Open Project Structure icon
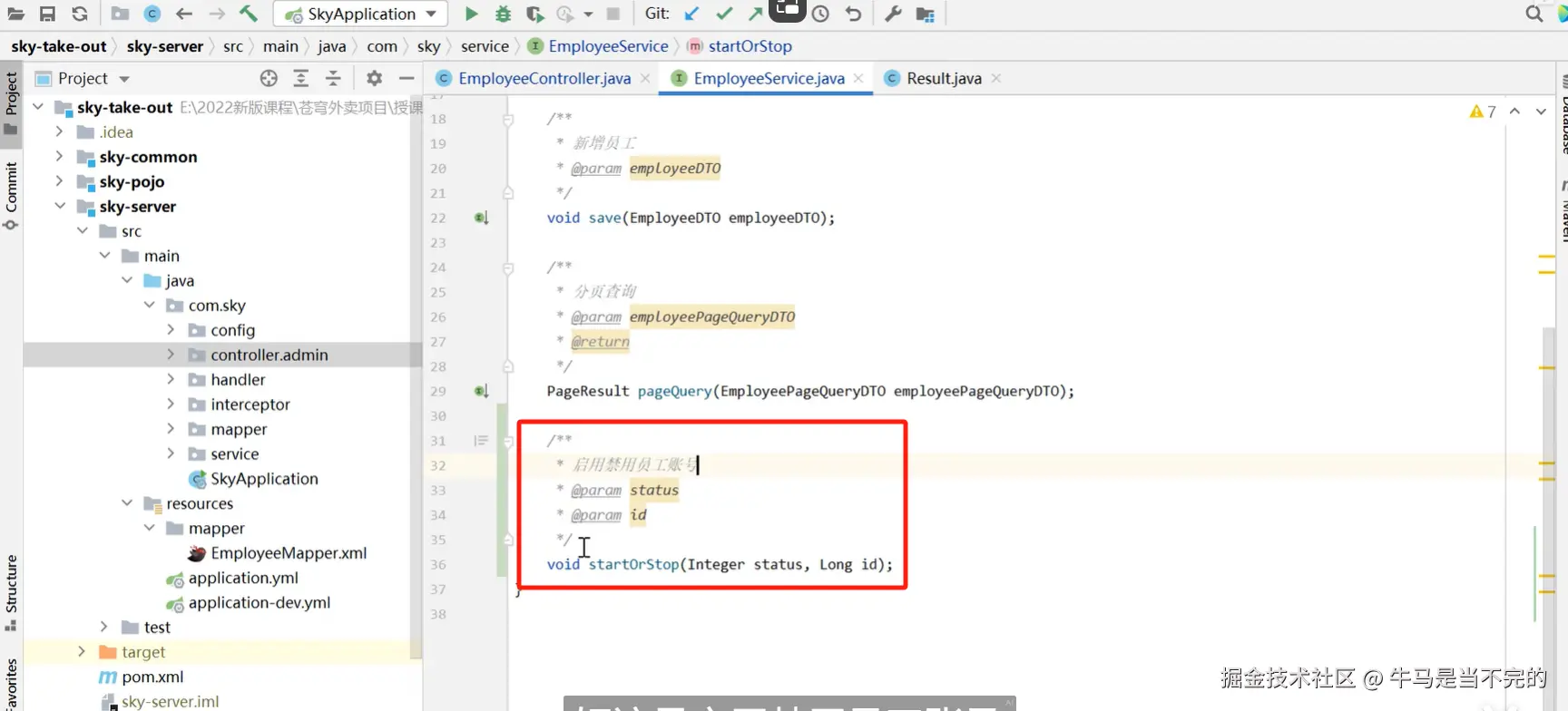 click(925, 14)
